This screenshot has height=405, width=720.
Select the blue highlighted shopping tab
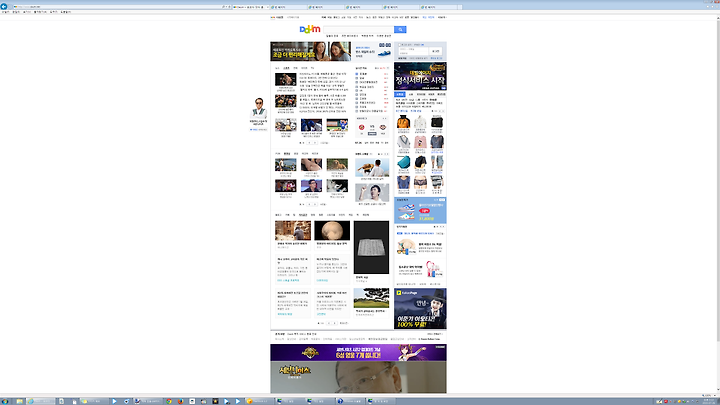click(x=400, y=94)
